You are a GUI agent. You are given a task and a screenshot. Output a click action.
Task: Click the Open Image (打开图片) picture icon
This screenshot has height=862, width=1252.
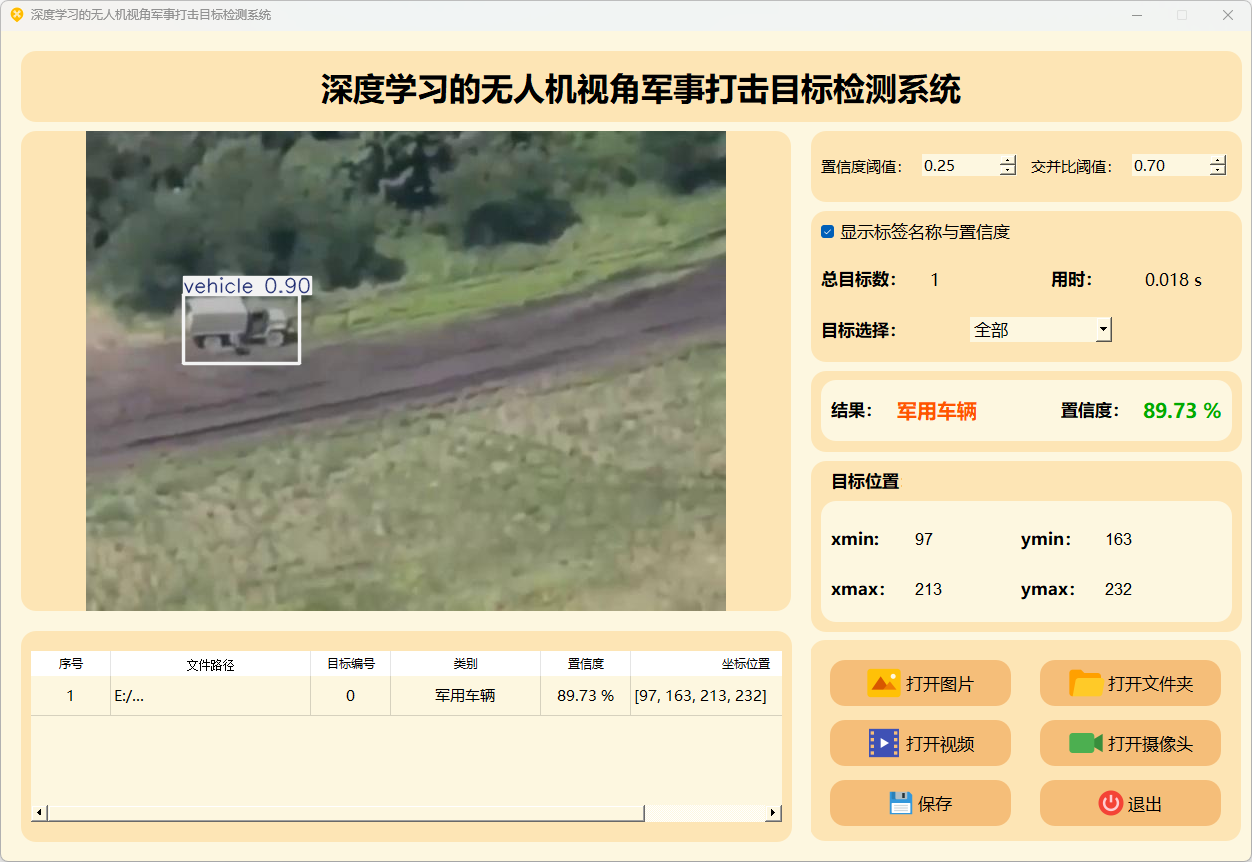884,683
